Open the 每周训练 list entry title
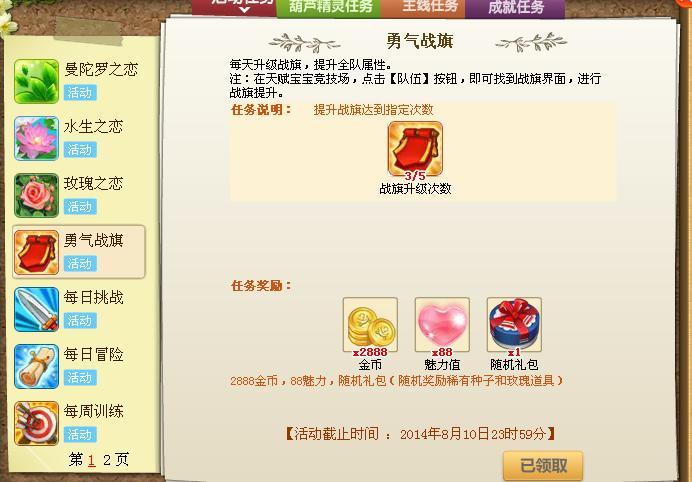 click(94, 411)
